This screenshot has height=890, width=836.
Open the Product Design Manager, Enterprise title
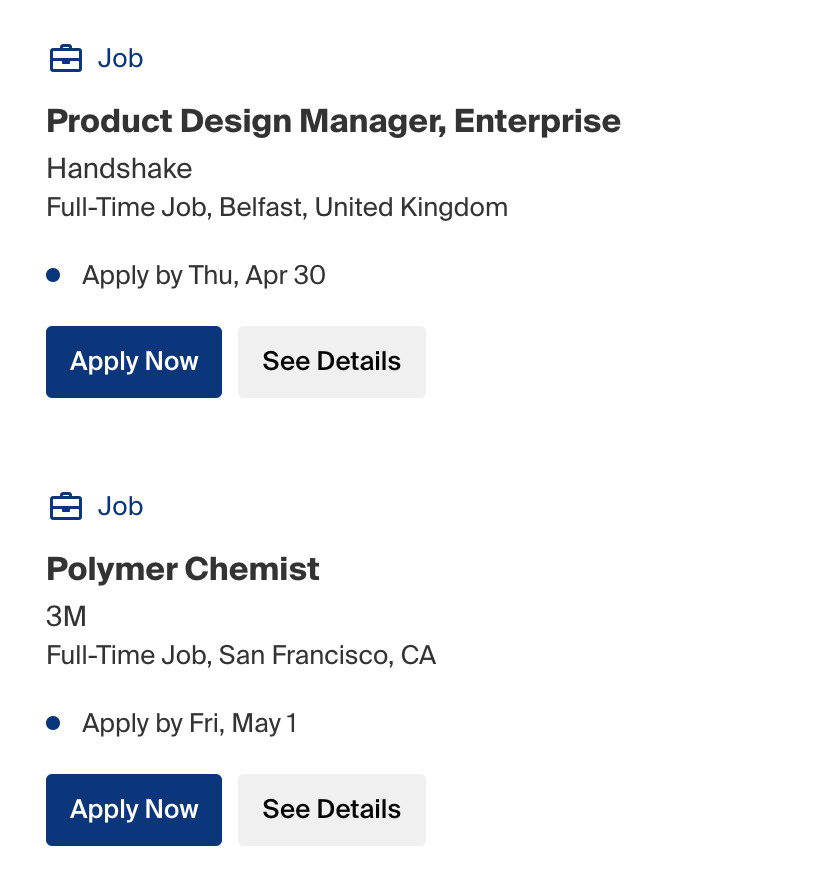(334, 121)
